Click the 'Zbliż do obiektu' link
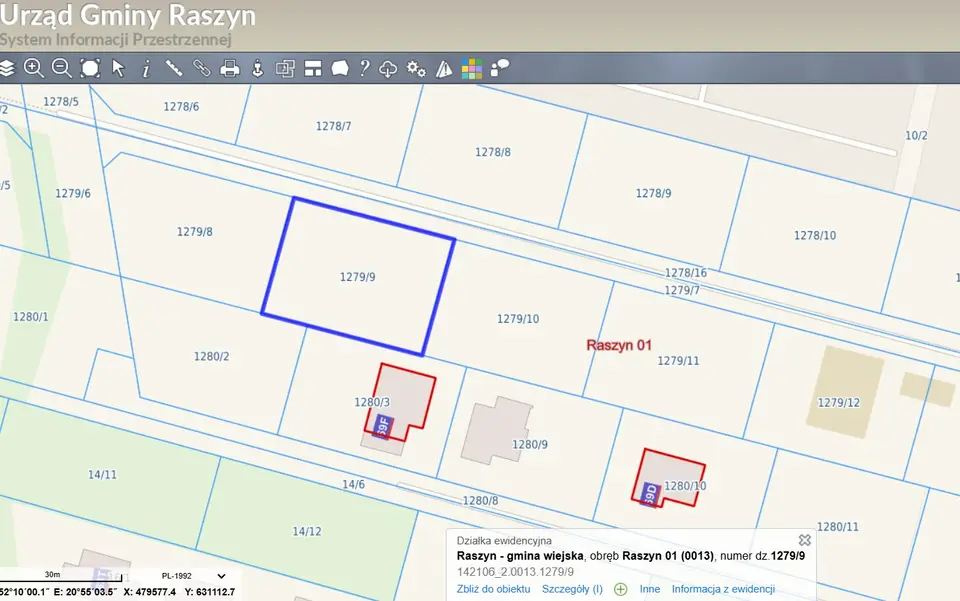The image size is (960, 601). click(x=493, y=589)
